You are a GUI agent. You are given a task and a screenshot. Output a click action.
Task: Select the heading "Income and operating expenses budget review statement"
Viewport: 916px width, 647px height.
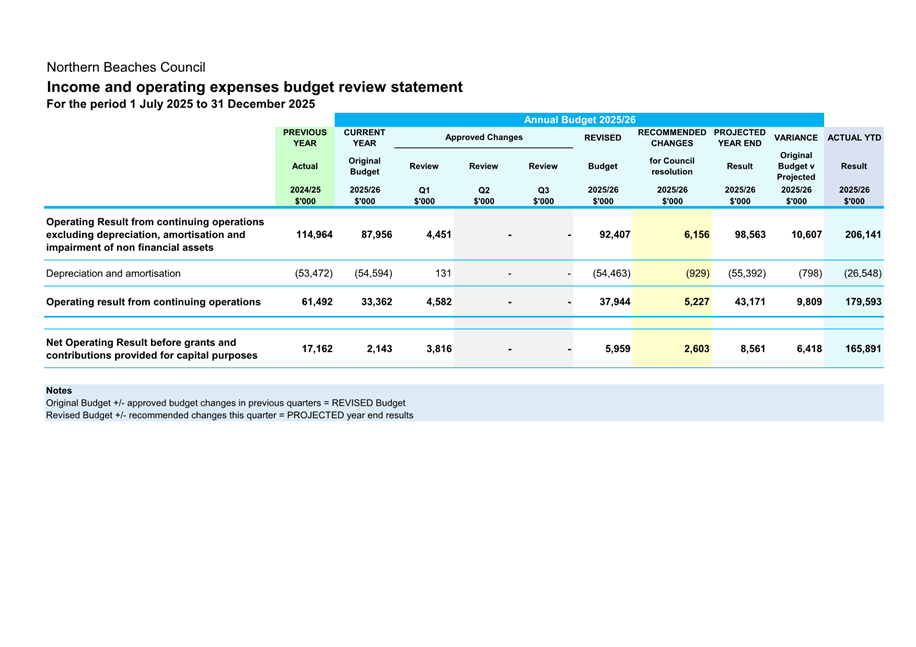(x=255, y=87)
